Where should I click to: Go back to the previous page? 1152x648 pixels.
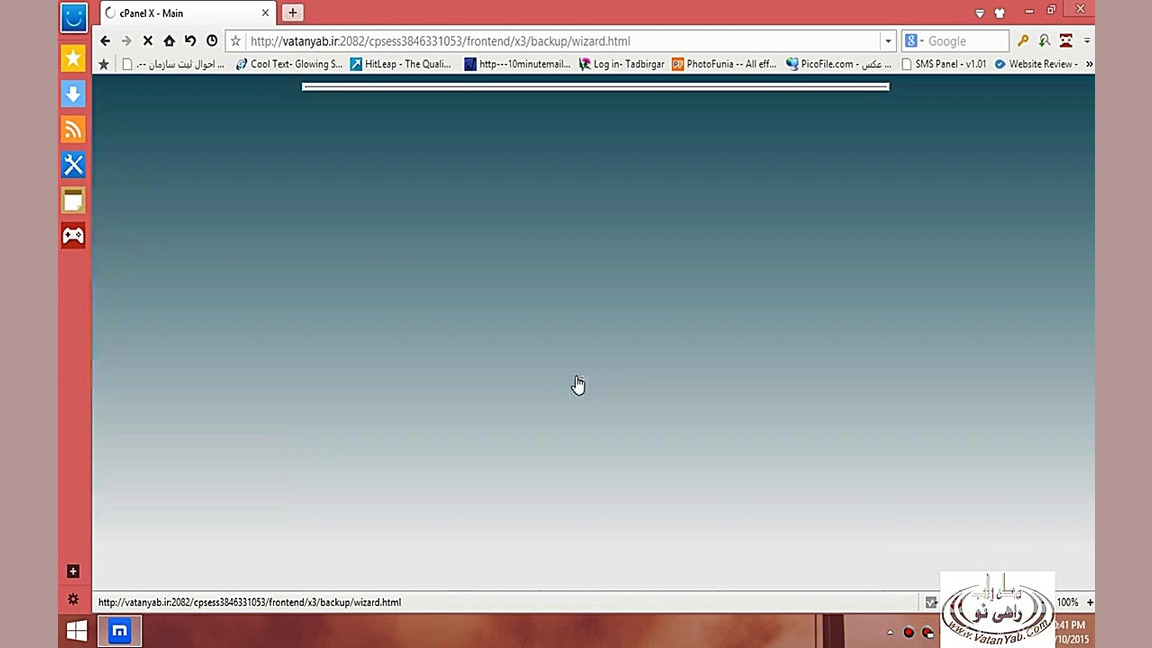[105, 41]
